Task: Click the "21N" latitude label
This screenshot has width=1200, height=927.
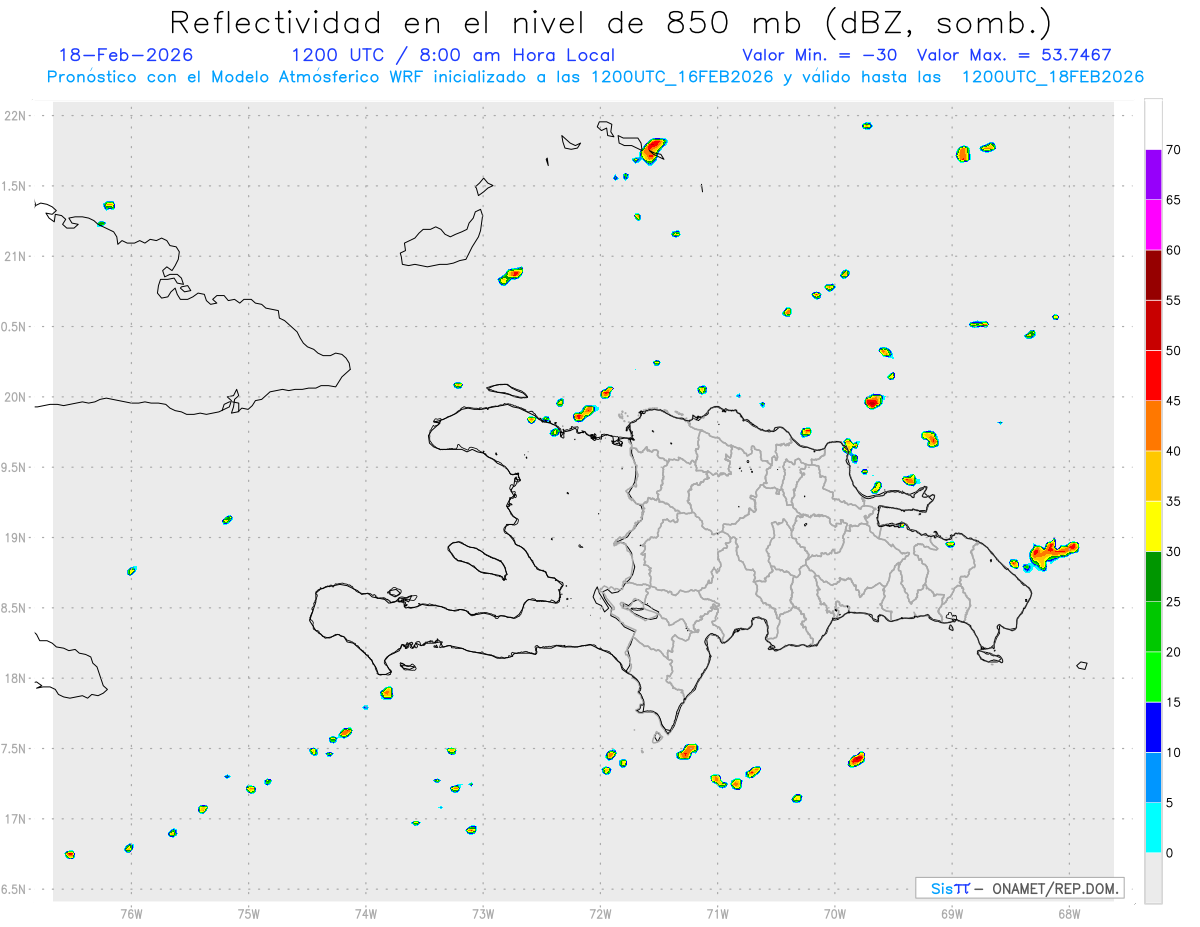Action: (x=17, y=256)
